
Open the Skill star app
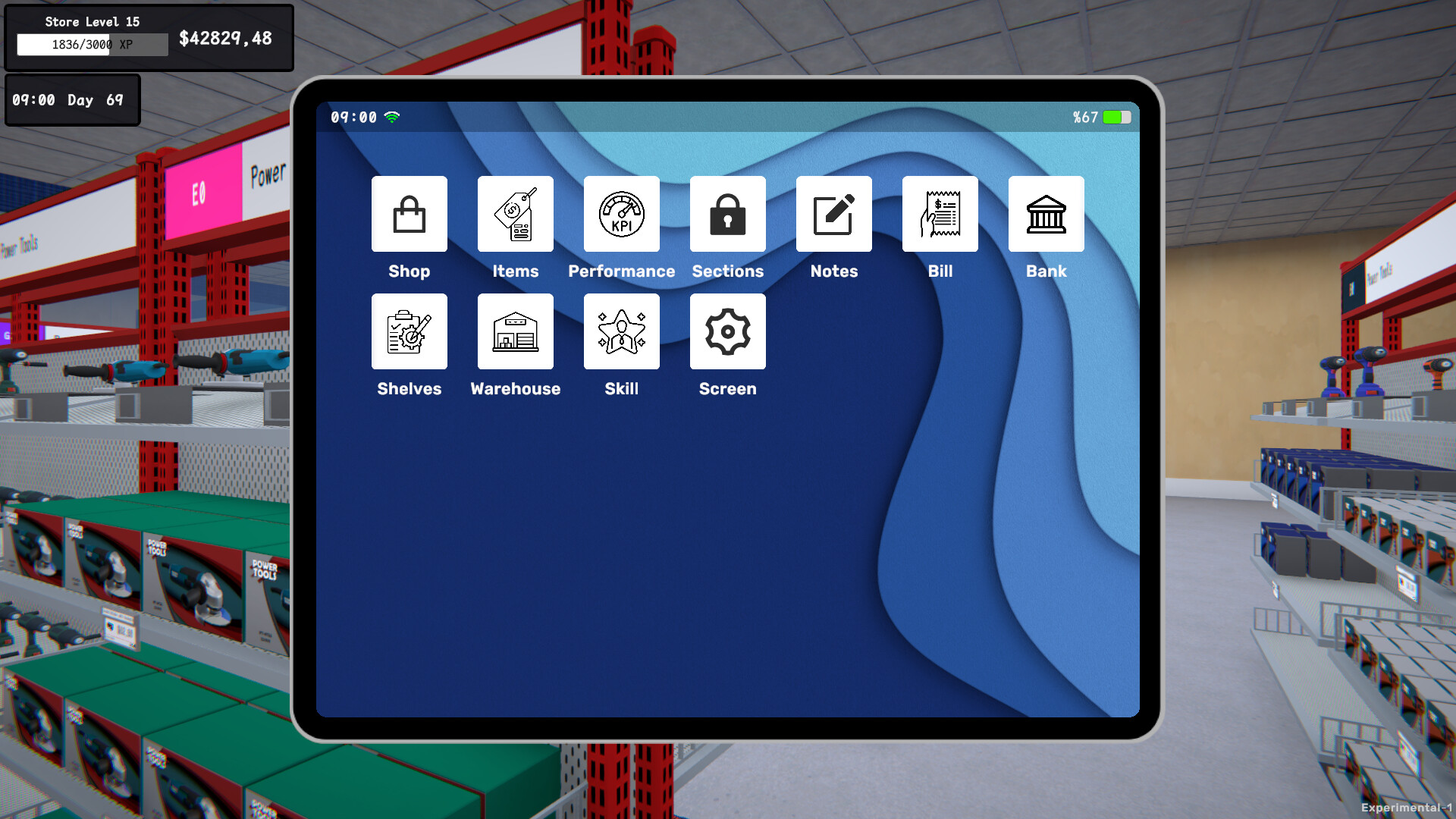point(621,331)
